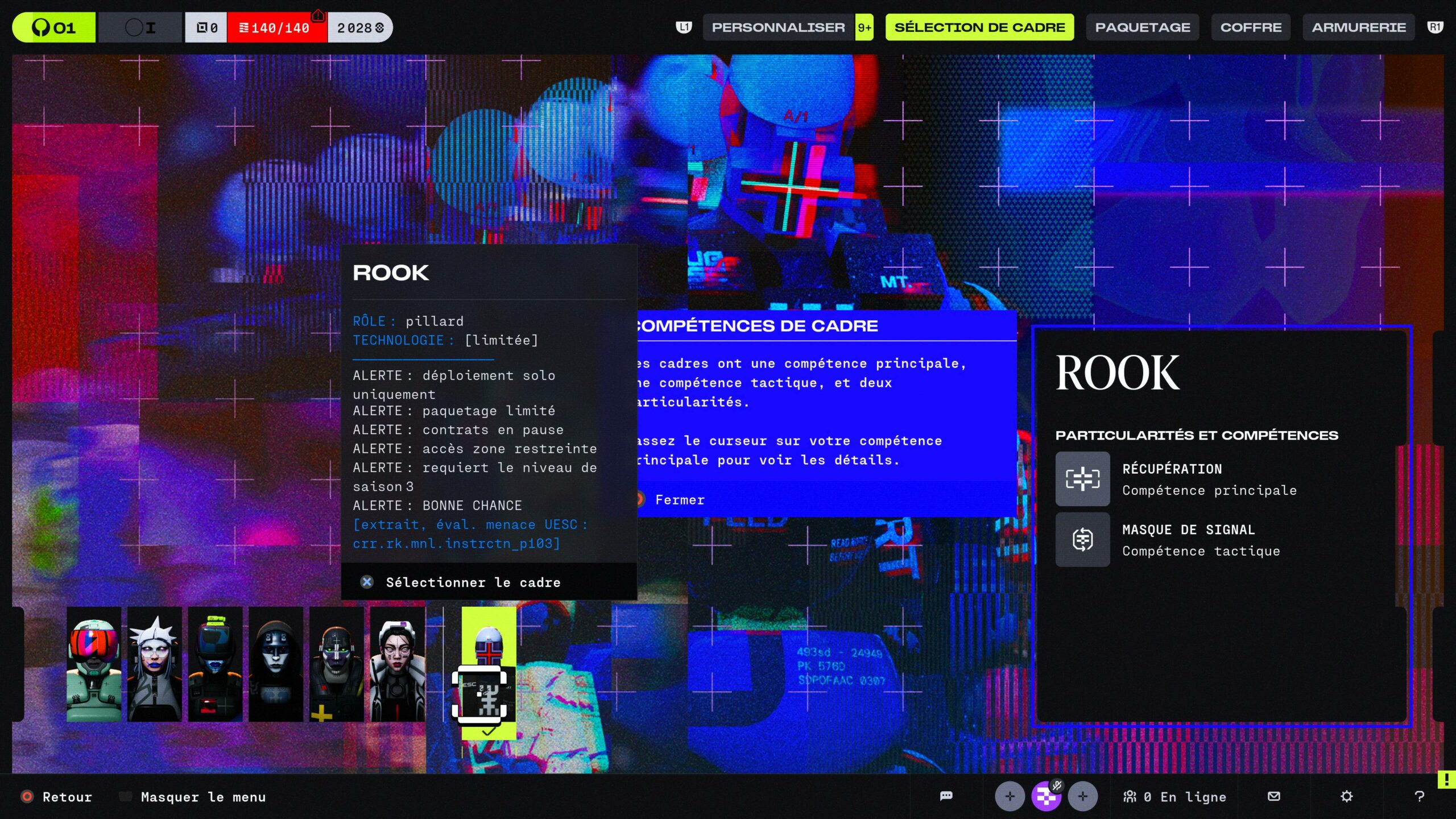The image size is (1456, 819).
Task: Open the 0 En ligne friends list
Action: (1175, 797)
